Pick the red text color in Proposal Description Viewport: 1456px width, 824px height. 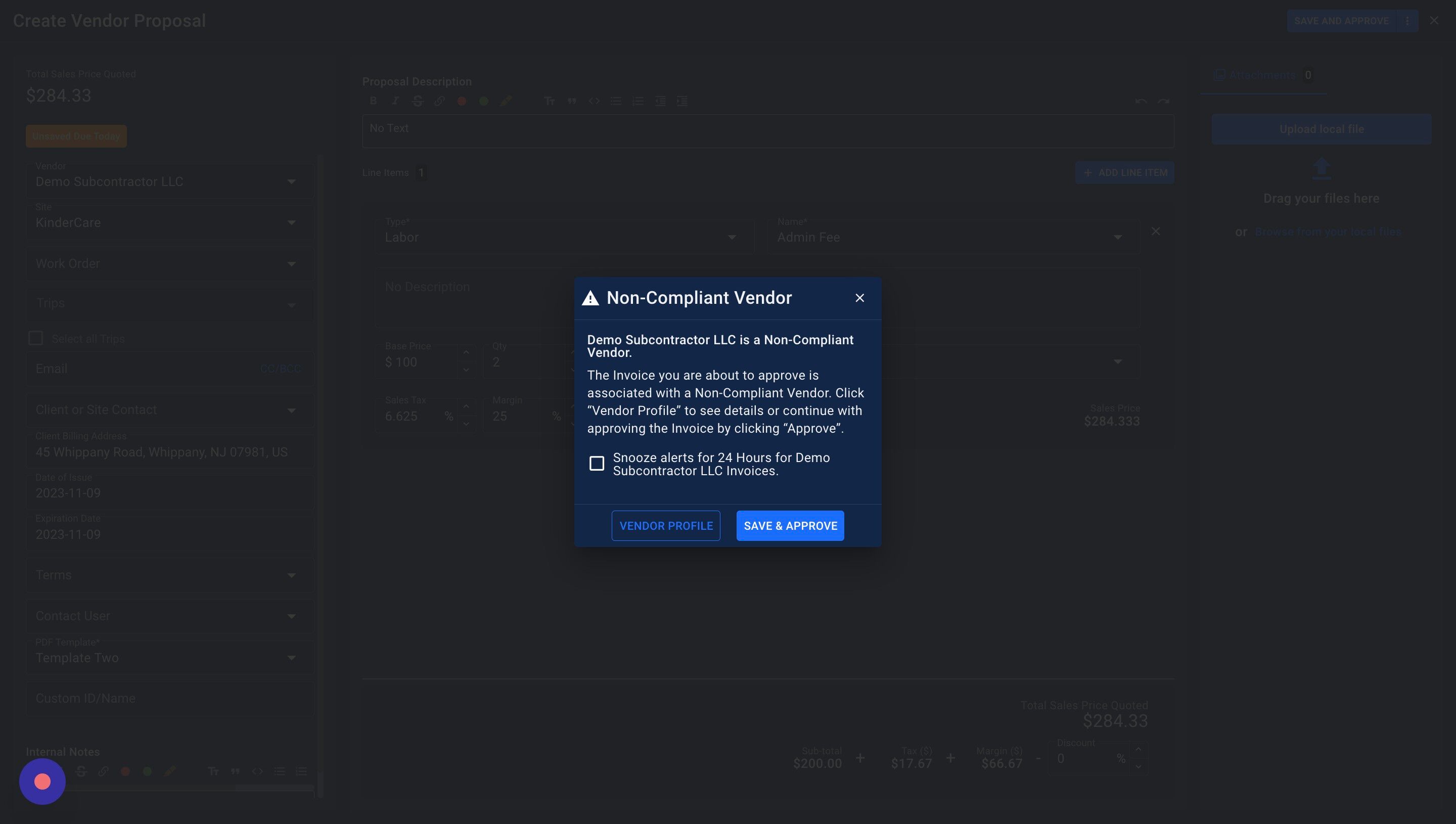point(462,101)
